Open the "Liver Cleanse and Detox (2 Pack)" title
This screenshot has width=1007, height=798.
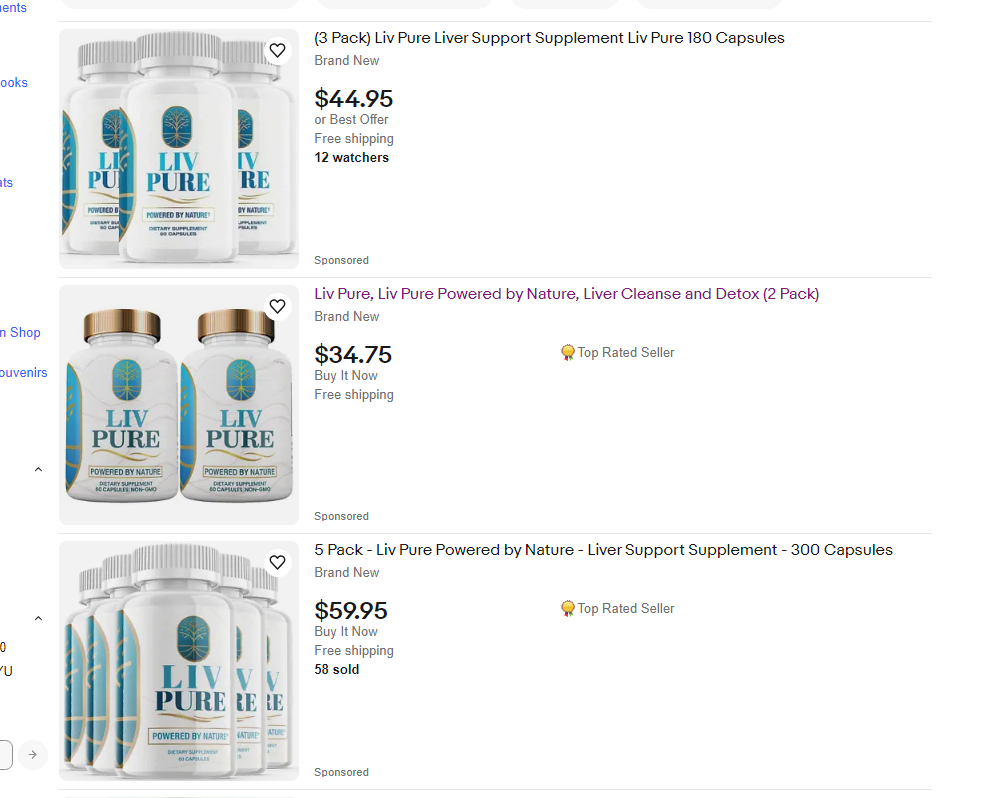click(566, 294)
